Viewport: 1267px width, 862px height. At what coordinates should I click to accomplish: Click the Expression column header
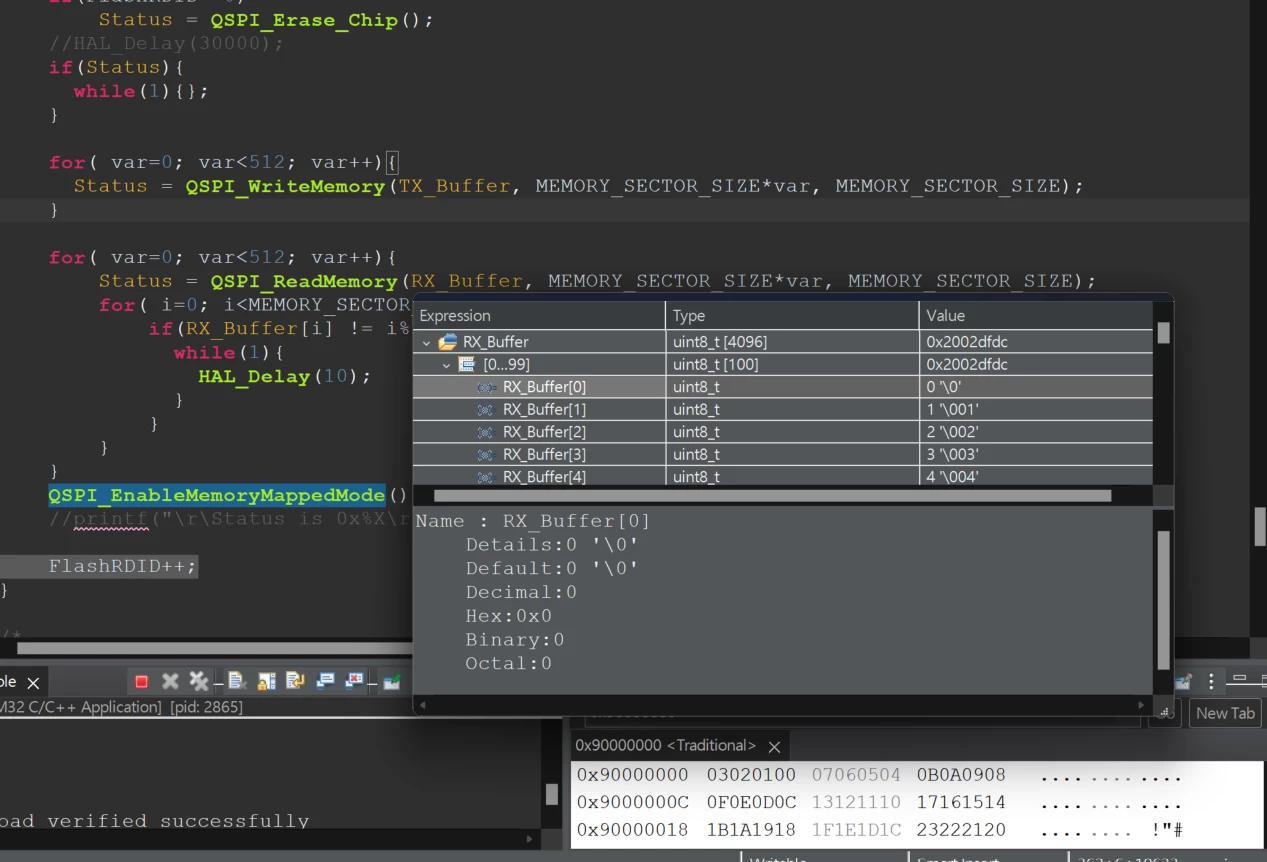[539, 316]
